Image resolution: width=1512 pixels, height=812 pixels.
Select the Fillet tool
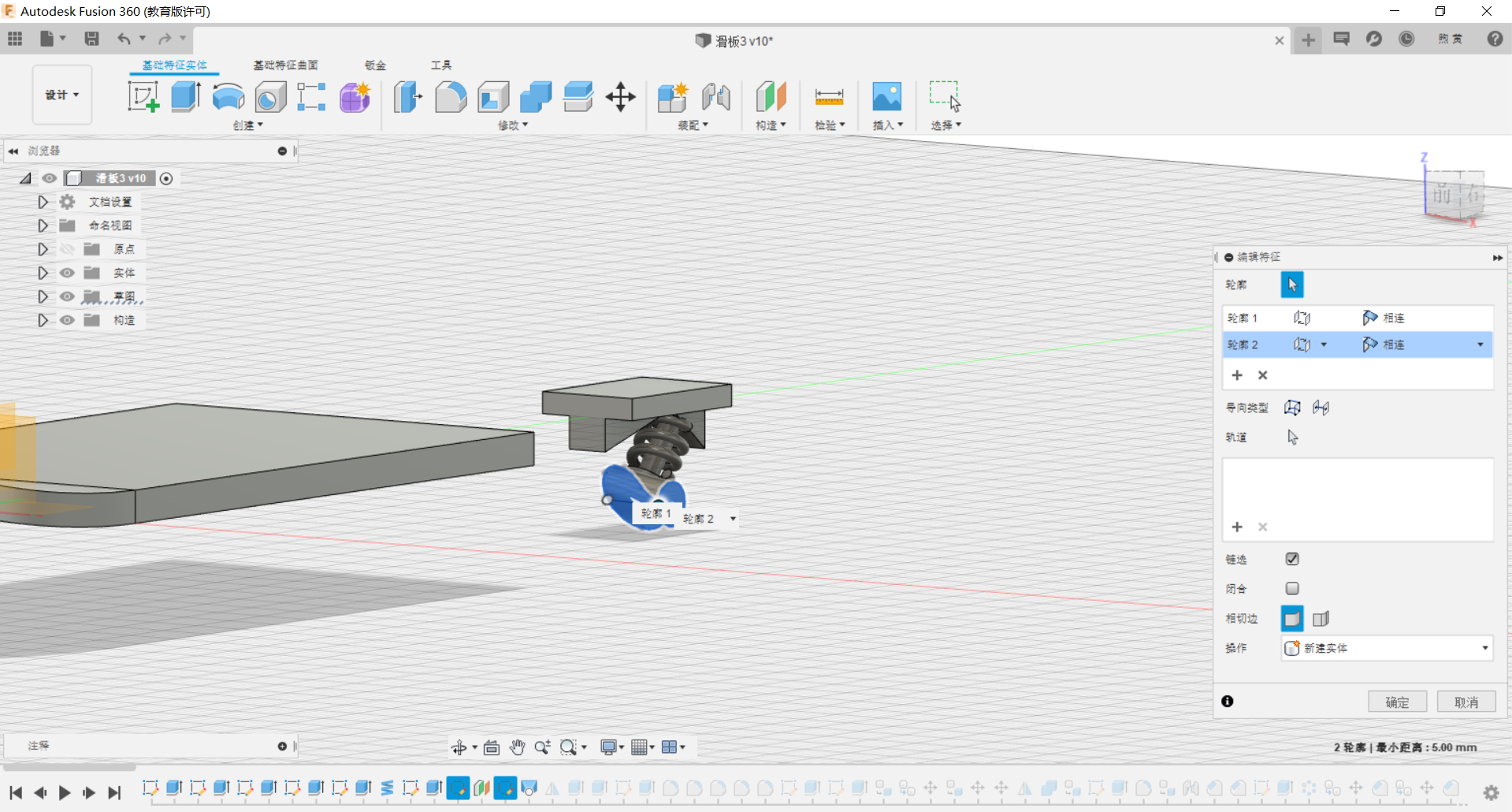coord(451,97)
